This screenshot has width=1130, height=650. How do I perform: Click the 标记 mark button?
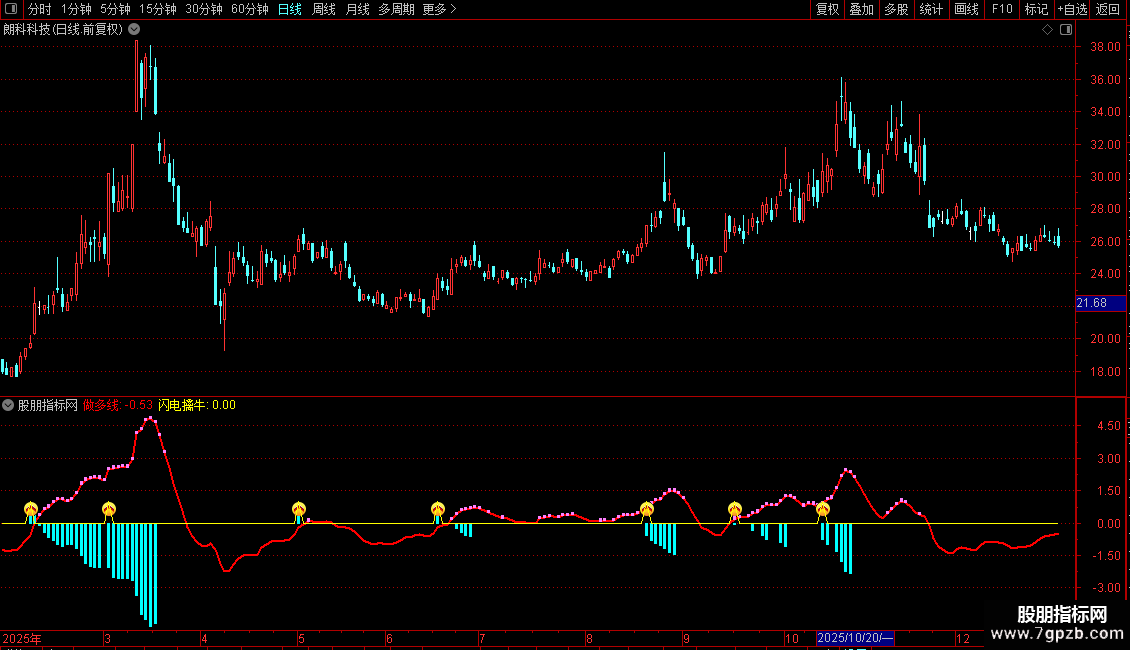click(x=1036, y=9)
